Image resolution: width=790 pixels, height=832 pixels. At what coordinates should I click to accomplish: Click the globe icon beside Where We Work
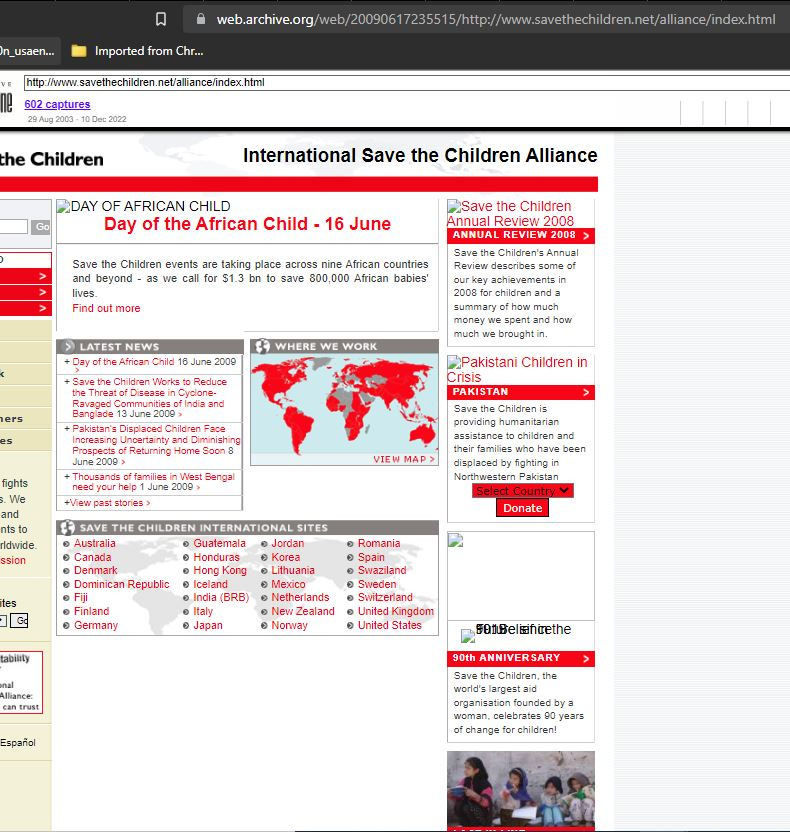pyautogui.click(x=262, y=346)
